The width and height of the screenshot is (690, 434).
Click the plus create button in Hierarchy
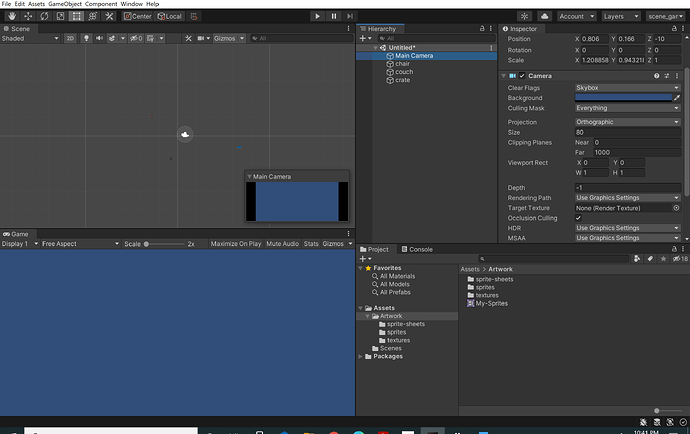pos(363,38)
